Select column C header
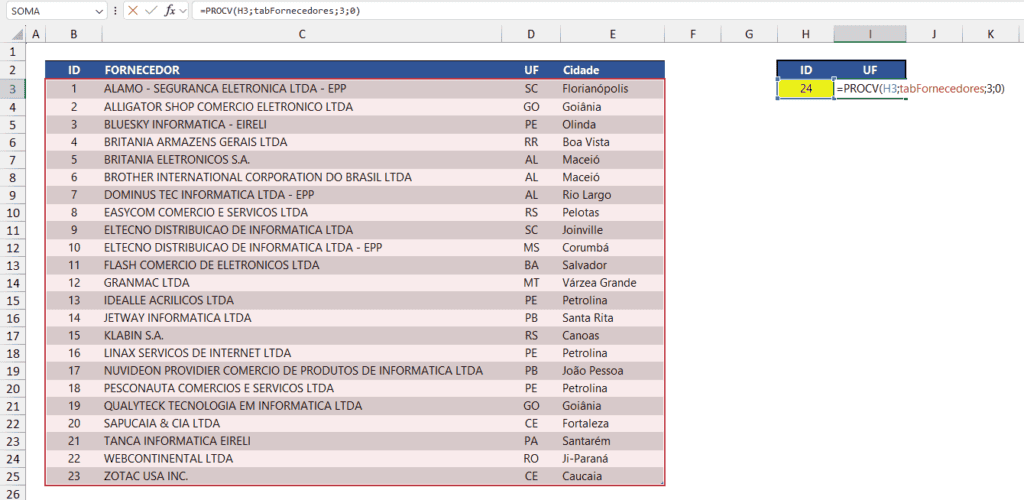The width and height of the screenshot is (1024, 500). click(302, 35)
